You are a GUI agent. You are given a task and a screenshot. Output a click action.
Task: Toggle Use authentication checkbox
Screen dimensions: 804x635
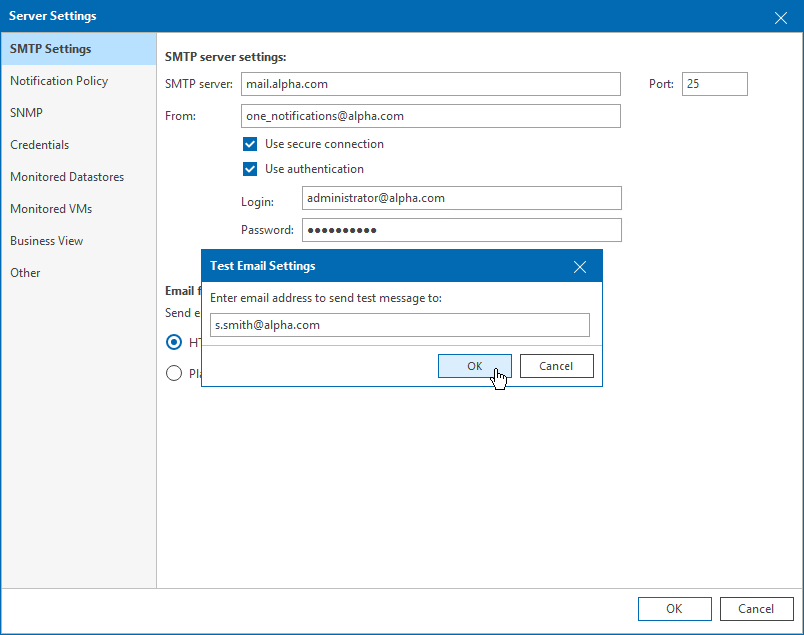coord(251,169)
